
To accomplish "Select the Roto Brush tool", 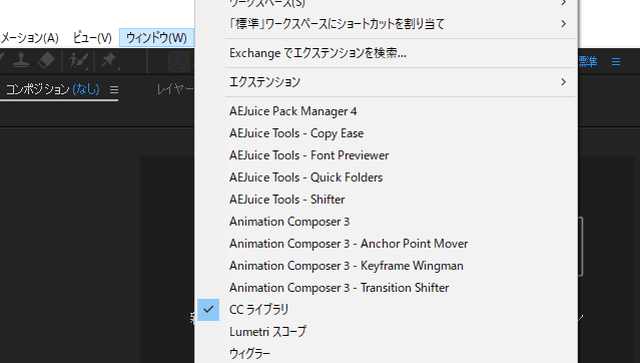I will 78,61.
